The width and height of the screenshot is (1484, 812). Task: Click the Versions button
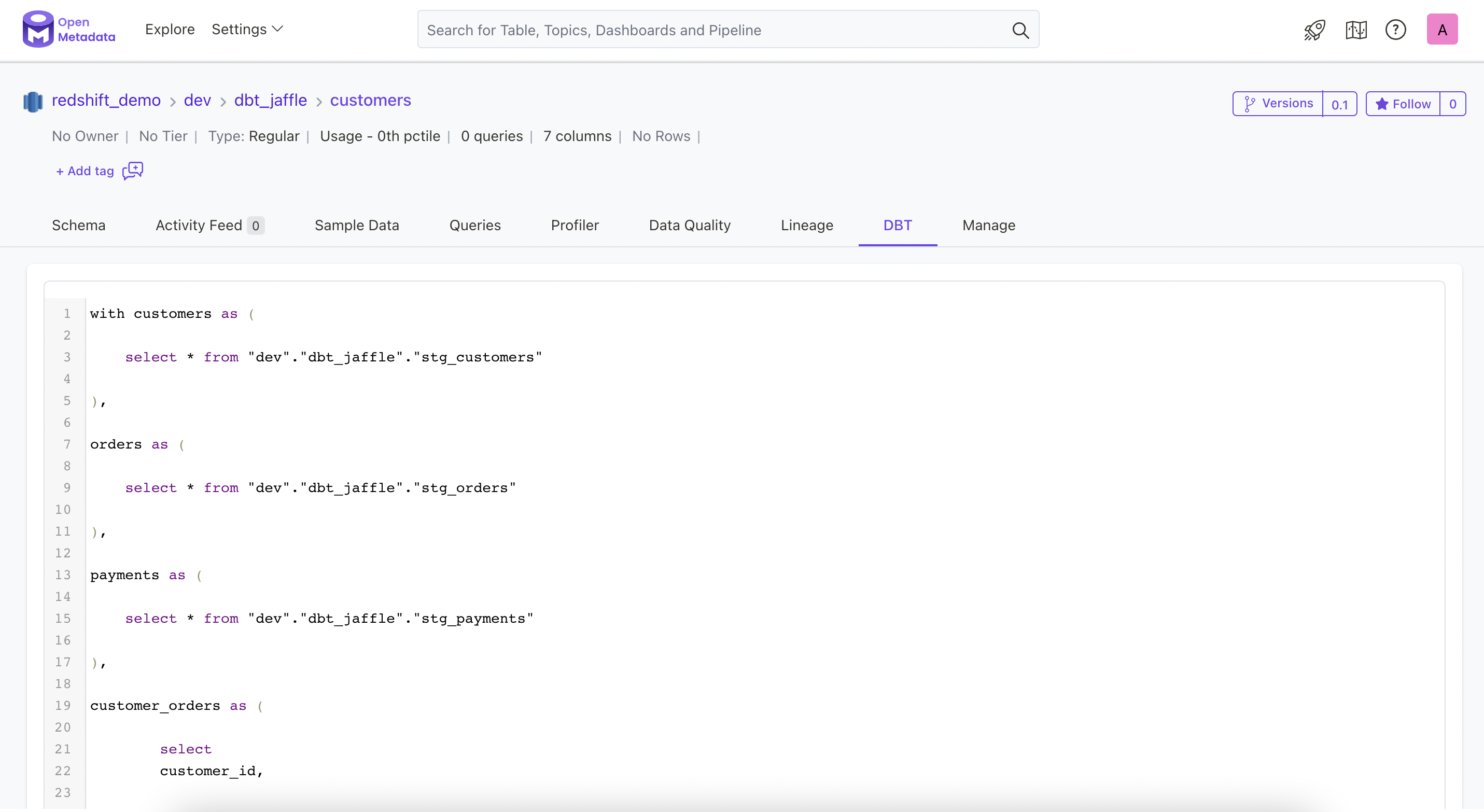pyautogui.click(x=1278, y=104)
